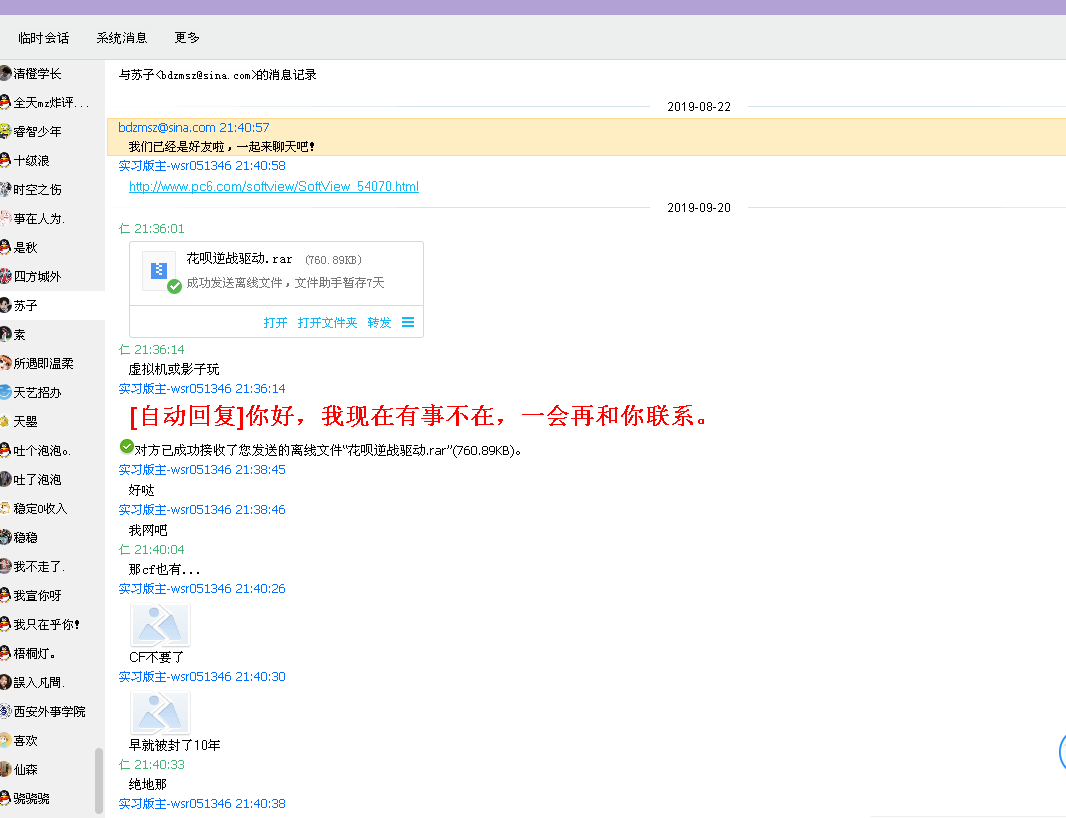Click the 2019-09-20 date separator
The image size is (1066, 818).
pyautogui.click(x=699, y=207)
